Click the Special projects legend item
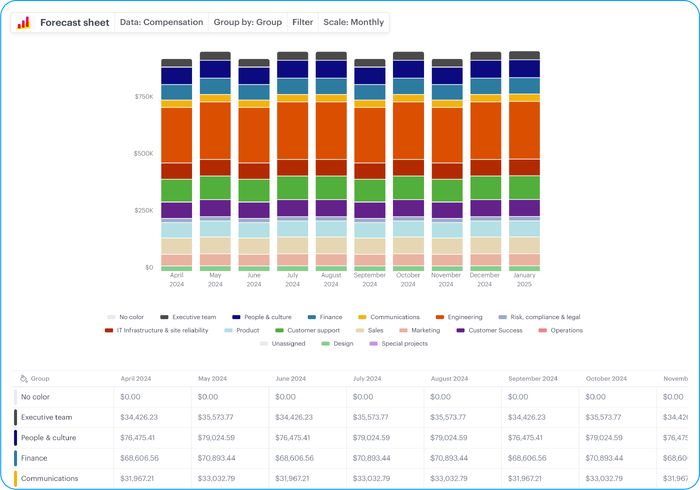This screenshot has height=490, width=700. tap(375, 343)
